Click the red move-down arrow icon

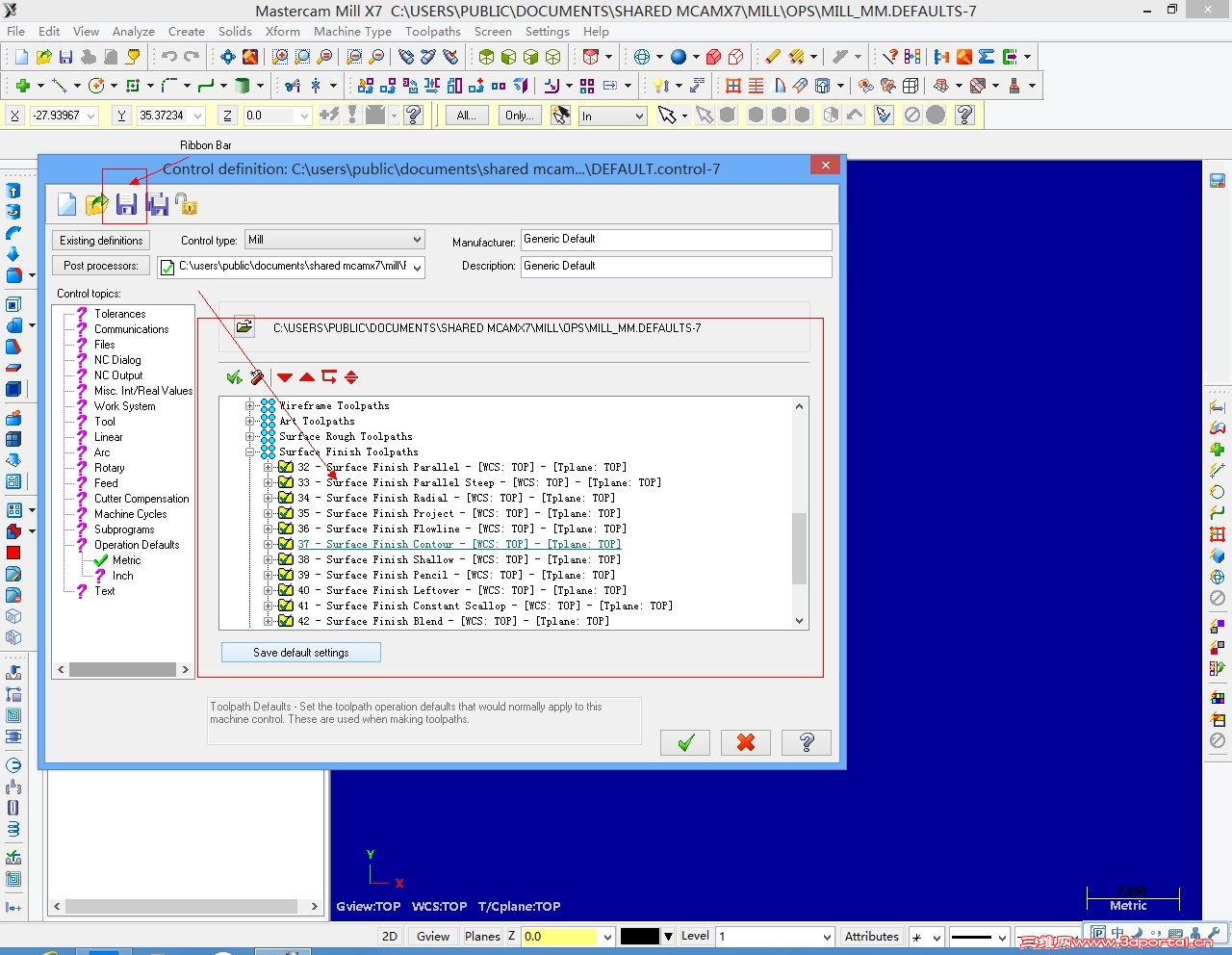click(x=285, y=377)
